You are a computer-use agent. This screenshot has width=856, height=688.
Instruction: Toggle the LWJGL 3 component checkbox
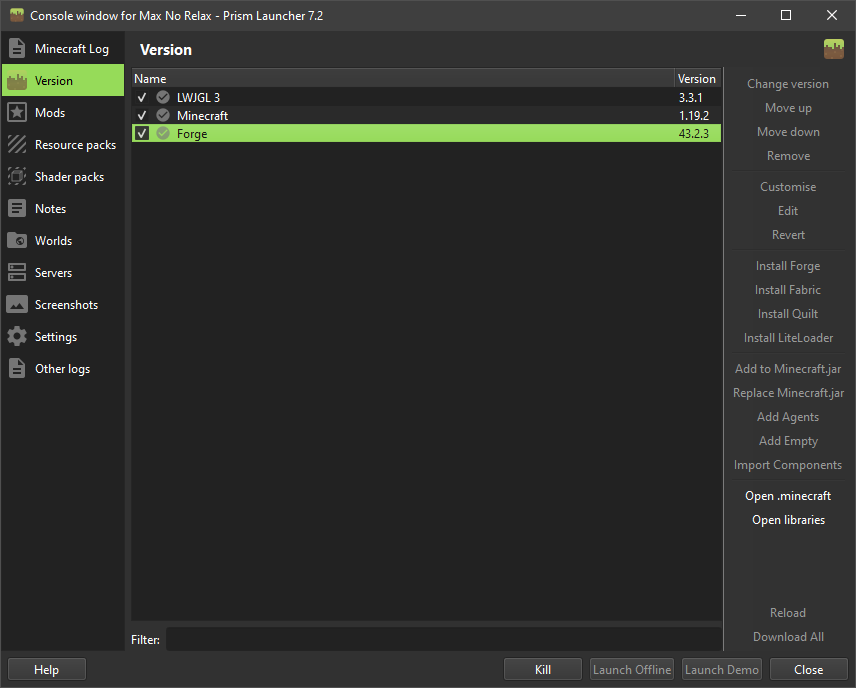pyautogui.click(x=142, y=97)
